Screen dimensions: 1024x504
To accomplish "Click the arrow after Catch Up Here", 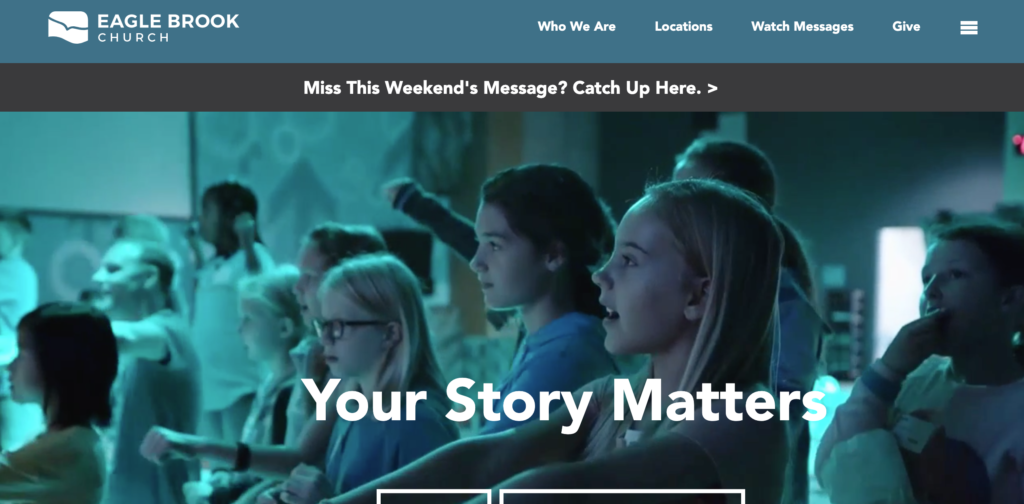I will [x=712, y=88].
